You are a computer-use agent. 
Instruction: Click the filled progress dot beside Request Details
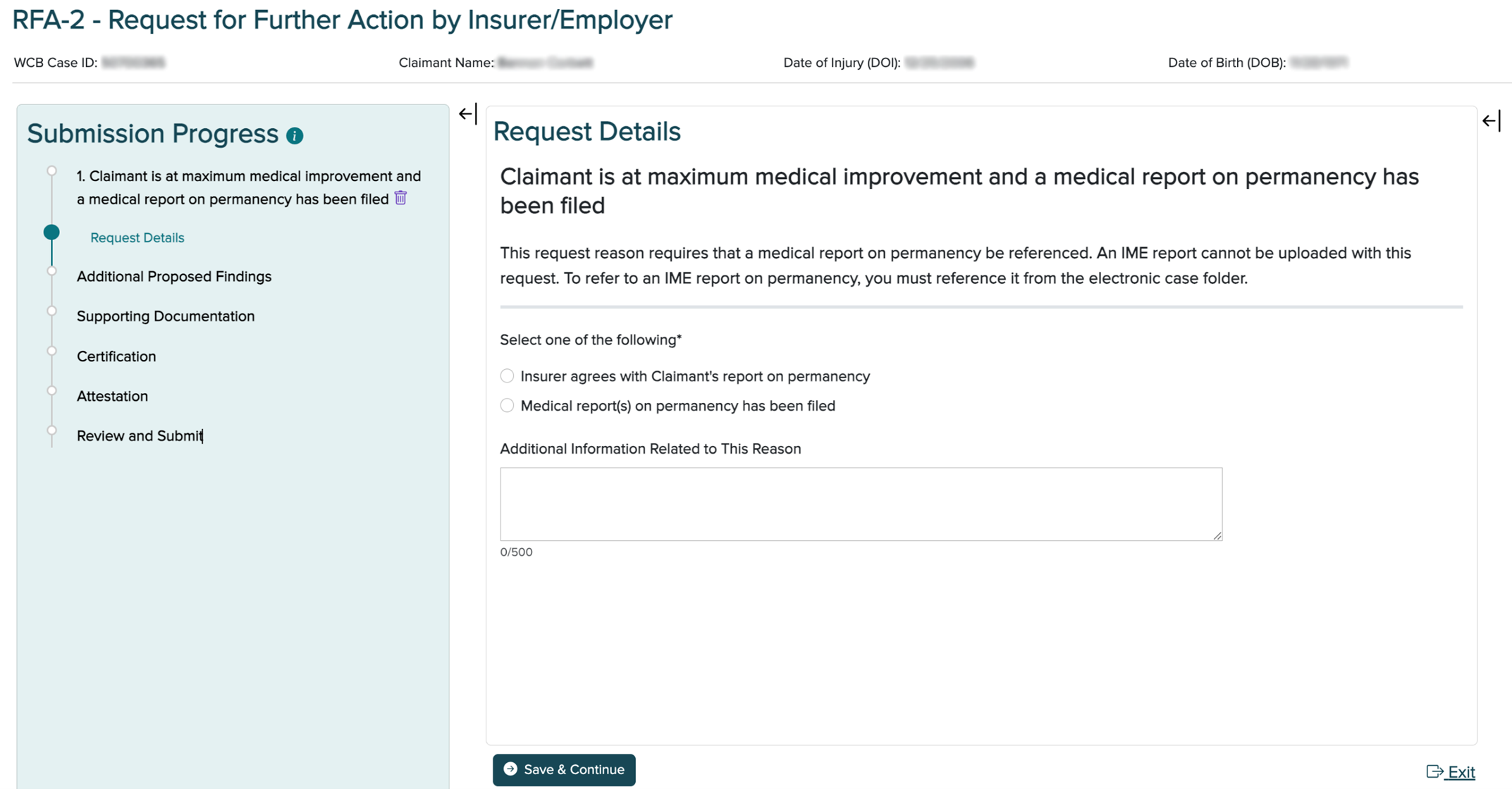[51, 231]
